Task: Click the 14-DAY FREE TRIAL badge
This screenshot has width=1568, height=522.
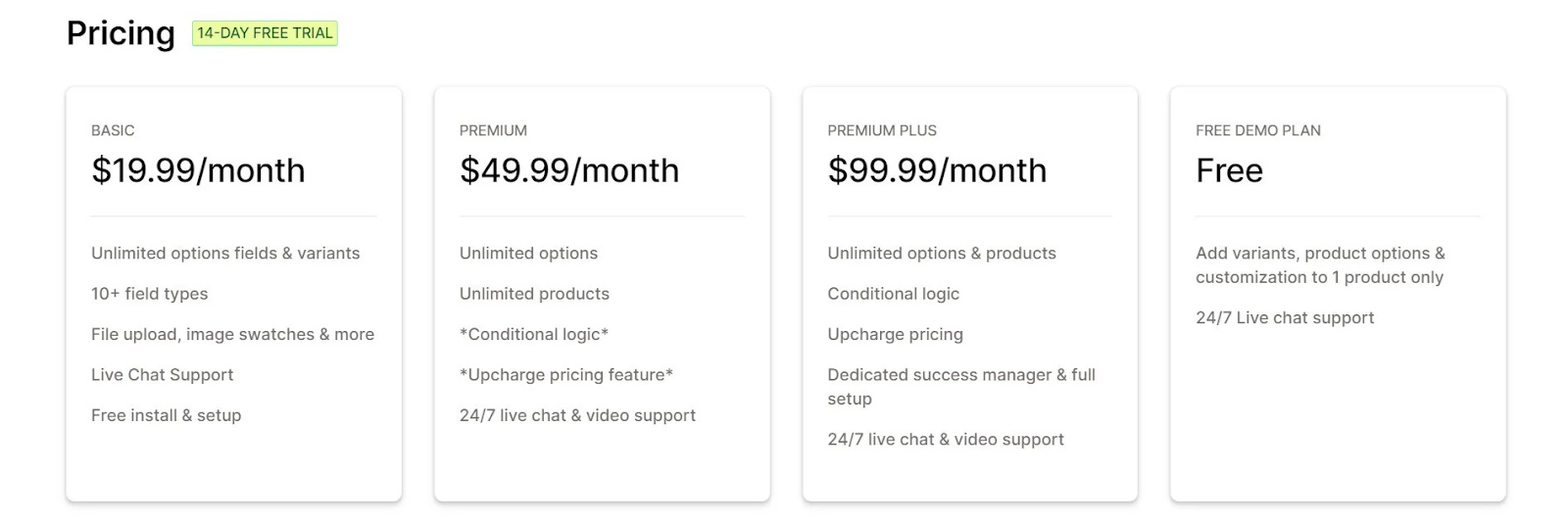Action: (265, 33)
